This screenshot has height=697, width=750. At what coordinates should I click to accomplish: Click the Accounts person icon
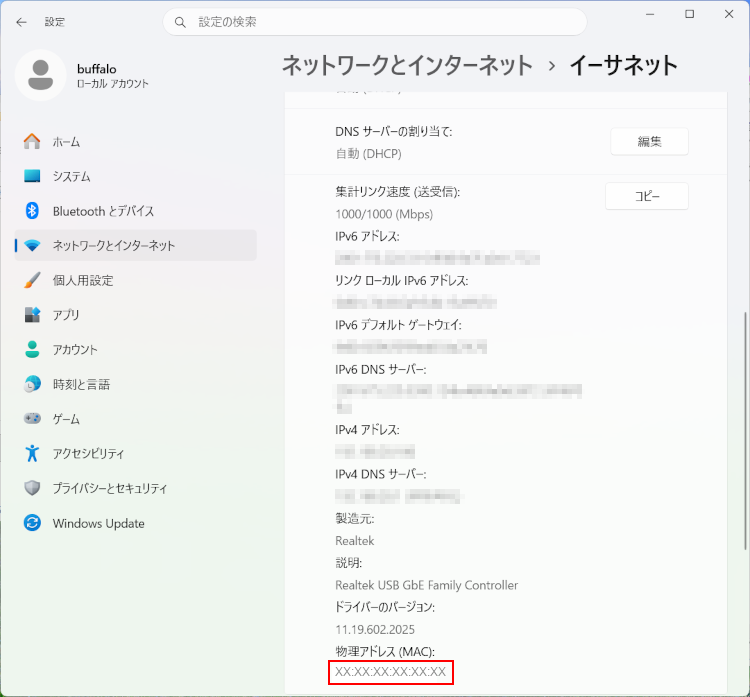tap(32, 349)
